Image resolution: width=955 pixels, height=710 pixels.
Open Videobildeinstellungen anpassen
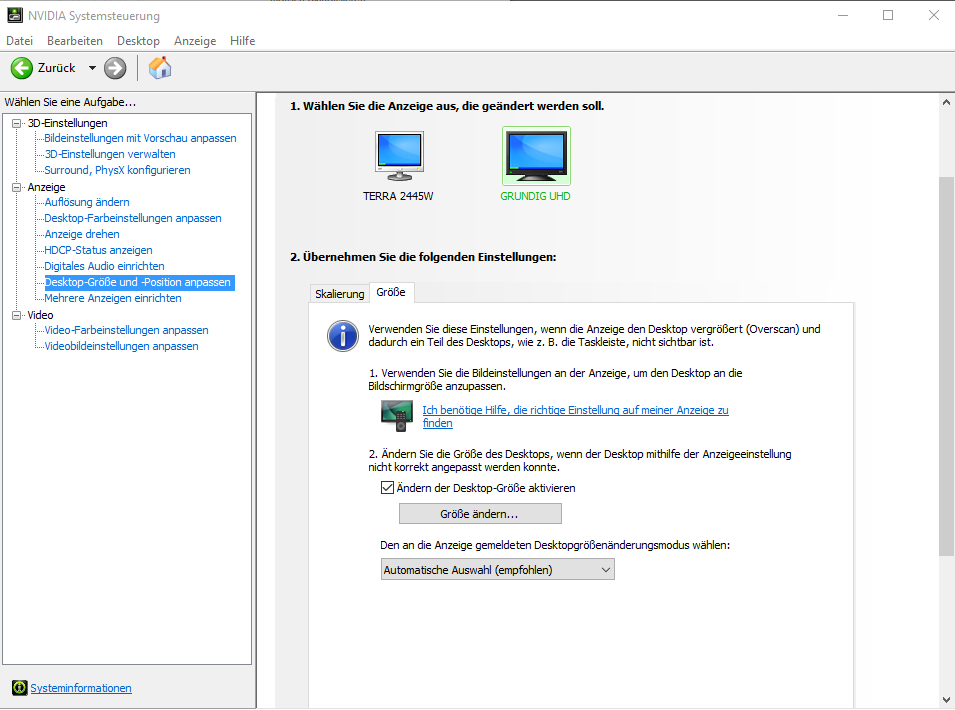click(x=121, y=346)
